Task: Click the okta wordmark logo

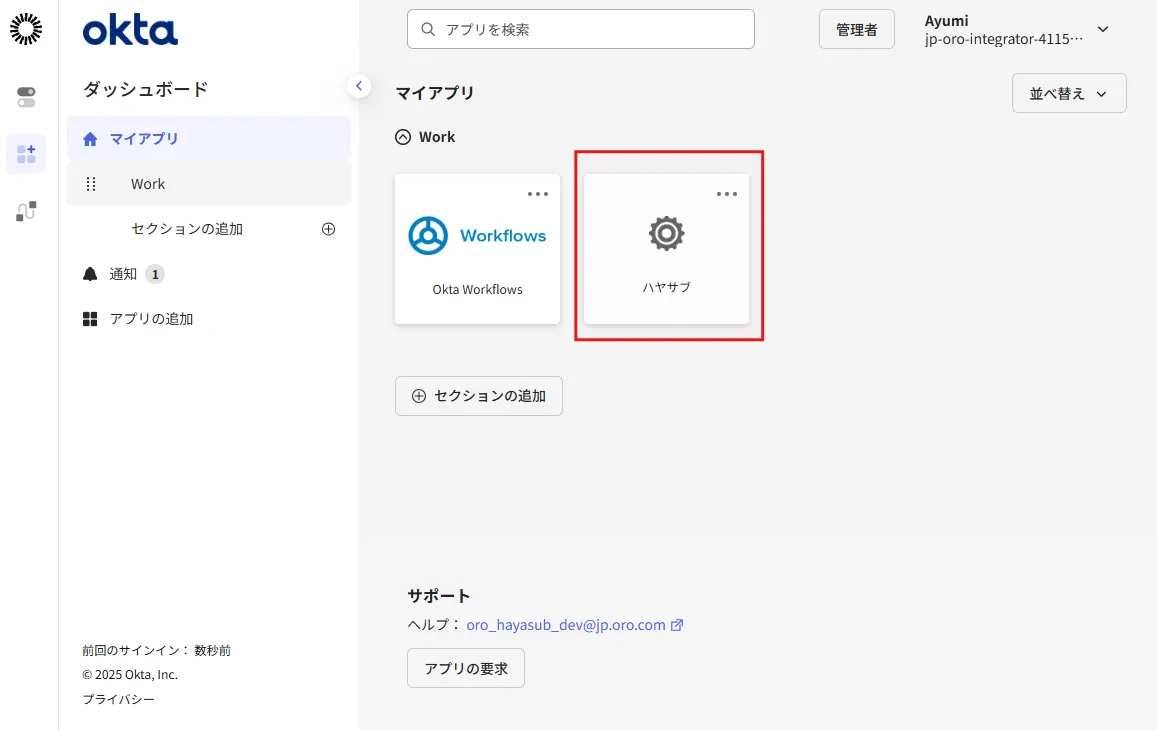Action: click(x=130, y=30)
